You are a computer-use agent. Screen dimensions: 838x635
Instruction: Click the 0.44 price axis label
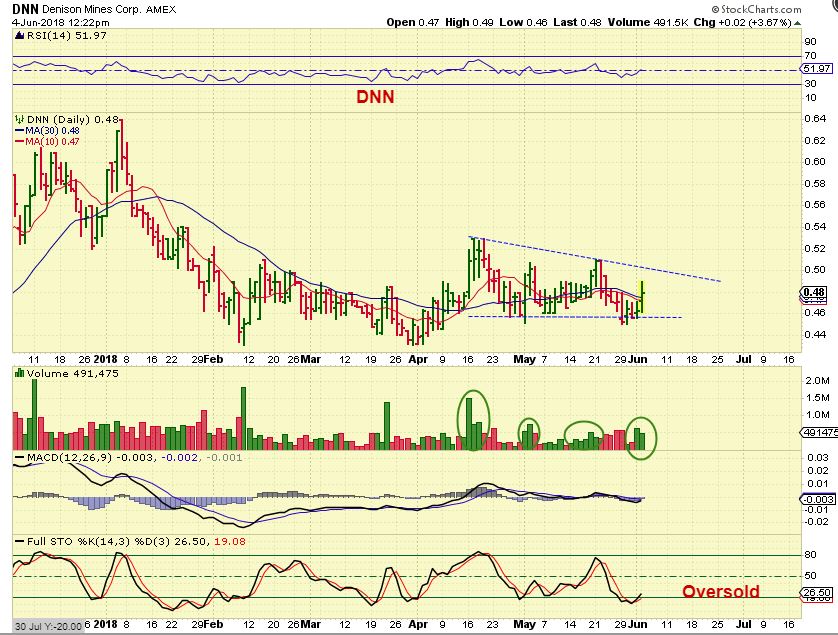[815, 335]
